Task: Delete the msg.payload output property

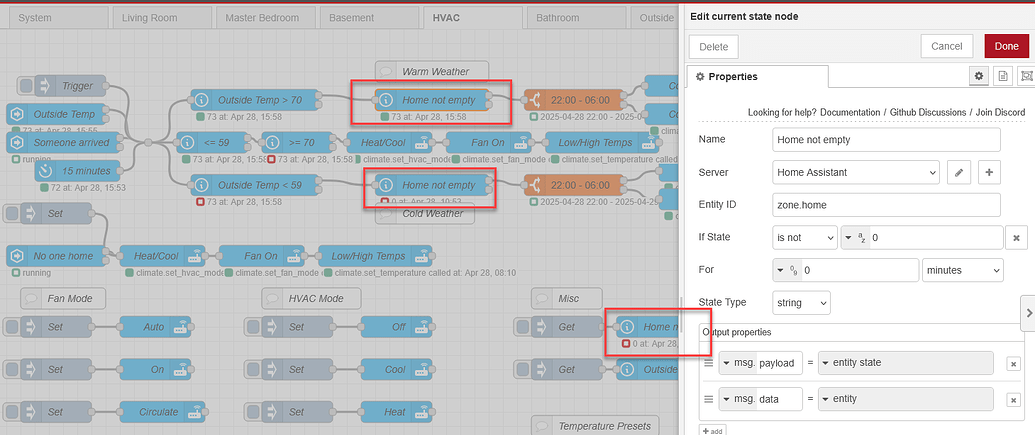Action: coord(1013,364)
